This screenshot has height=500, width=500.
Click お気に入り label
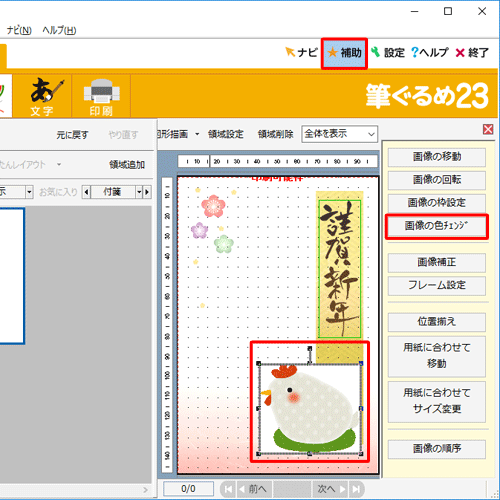point(58,192)
